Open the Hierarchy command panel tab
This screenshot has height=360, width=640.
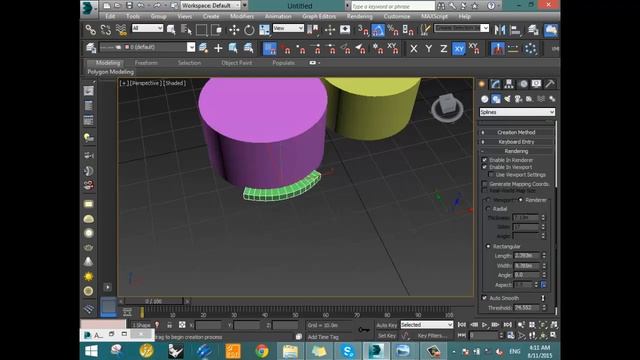509,84
